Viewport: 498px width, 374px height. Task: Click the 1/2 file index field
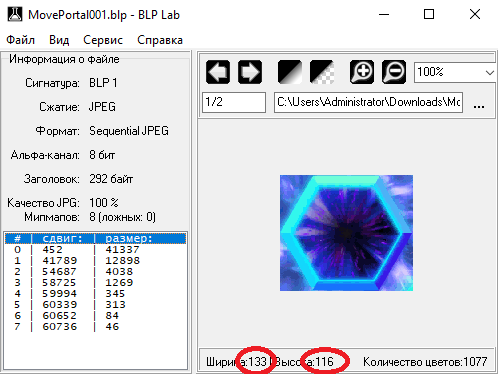click(234, 102)
